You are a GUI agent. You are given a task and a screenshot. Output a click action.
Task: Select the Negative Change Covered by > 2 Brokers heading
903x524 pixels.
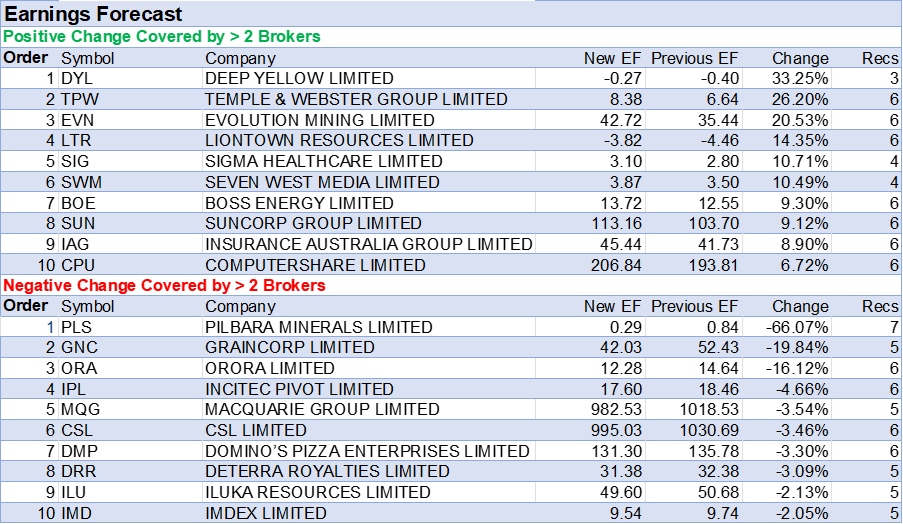[x=165, y=285]
